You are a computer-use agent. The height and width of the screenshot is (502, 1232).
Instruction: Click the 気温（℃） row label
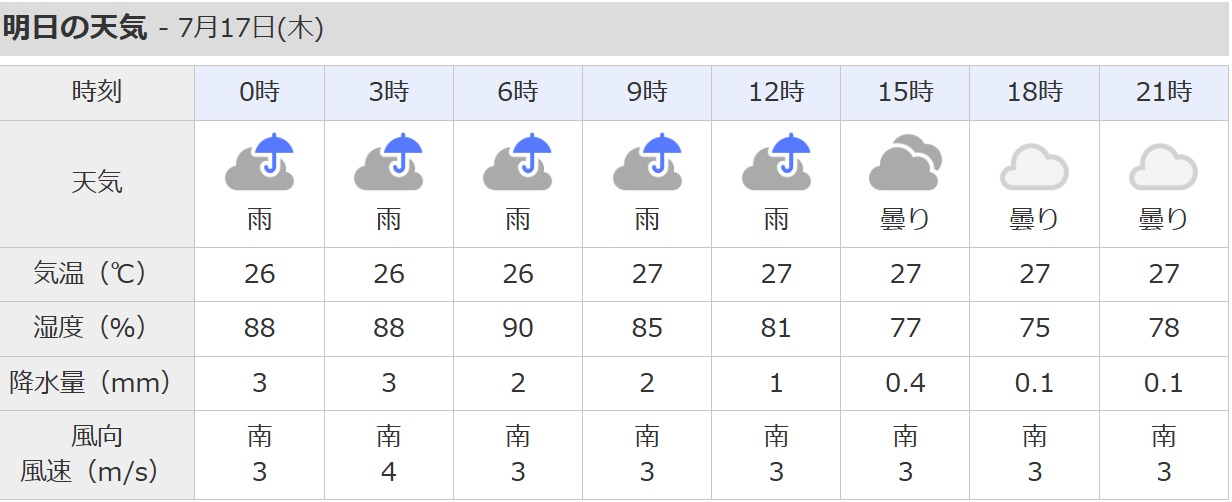pyautogui.click(x=97, y=274)
